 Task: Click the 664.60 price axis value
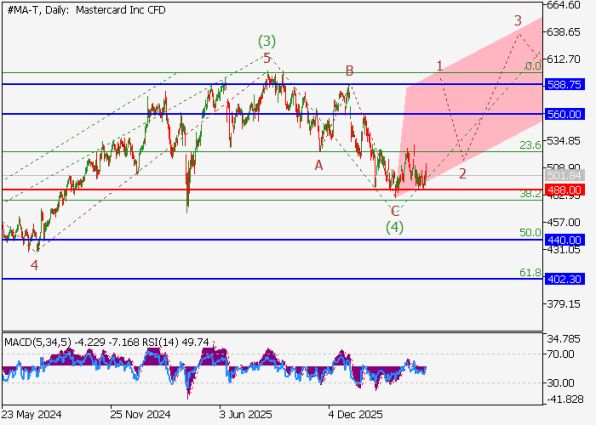click(564, 5)
